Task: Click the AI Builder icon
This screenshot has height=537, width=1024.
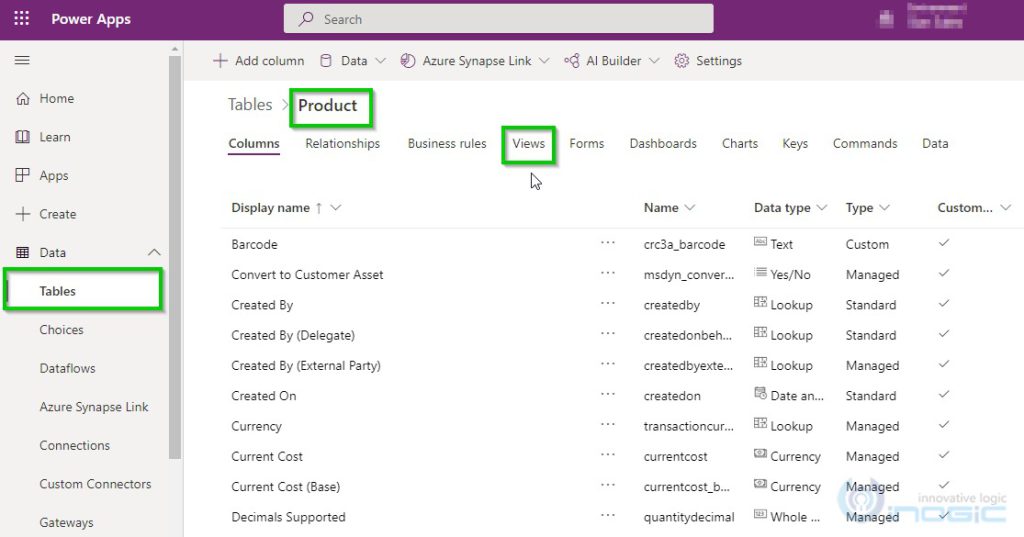Action: coord(572,61)
